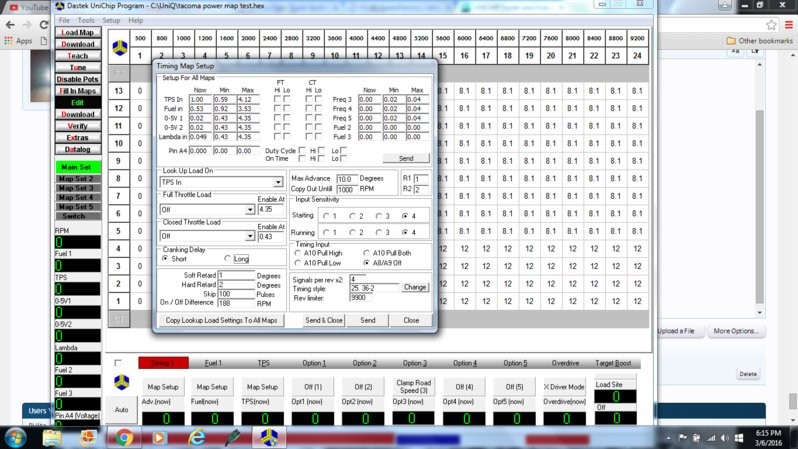Click the Rev limiter input field
The image size is (798, 449).
coord(360,298)
